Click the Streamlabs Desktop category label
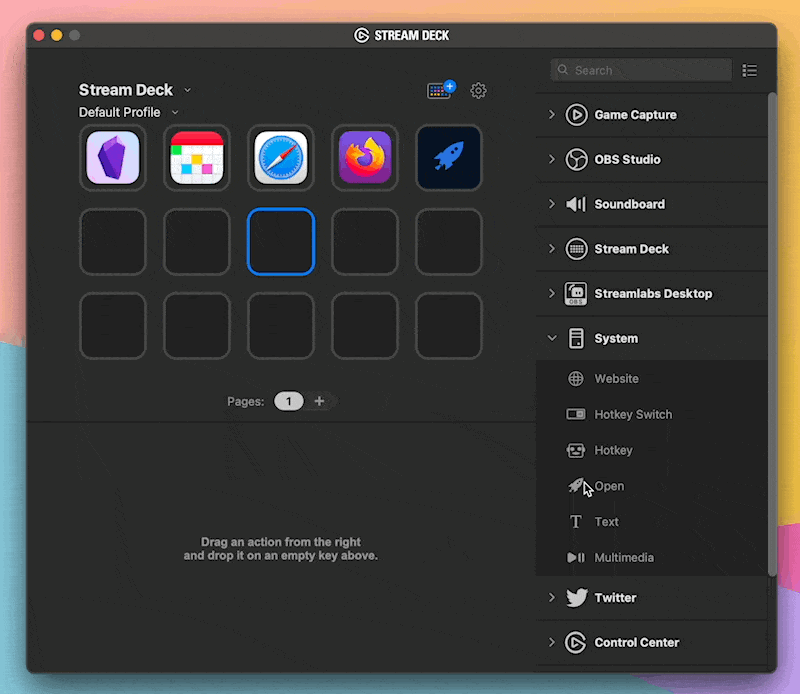This screenshot has height=694, width=800. 653,293
